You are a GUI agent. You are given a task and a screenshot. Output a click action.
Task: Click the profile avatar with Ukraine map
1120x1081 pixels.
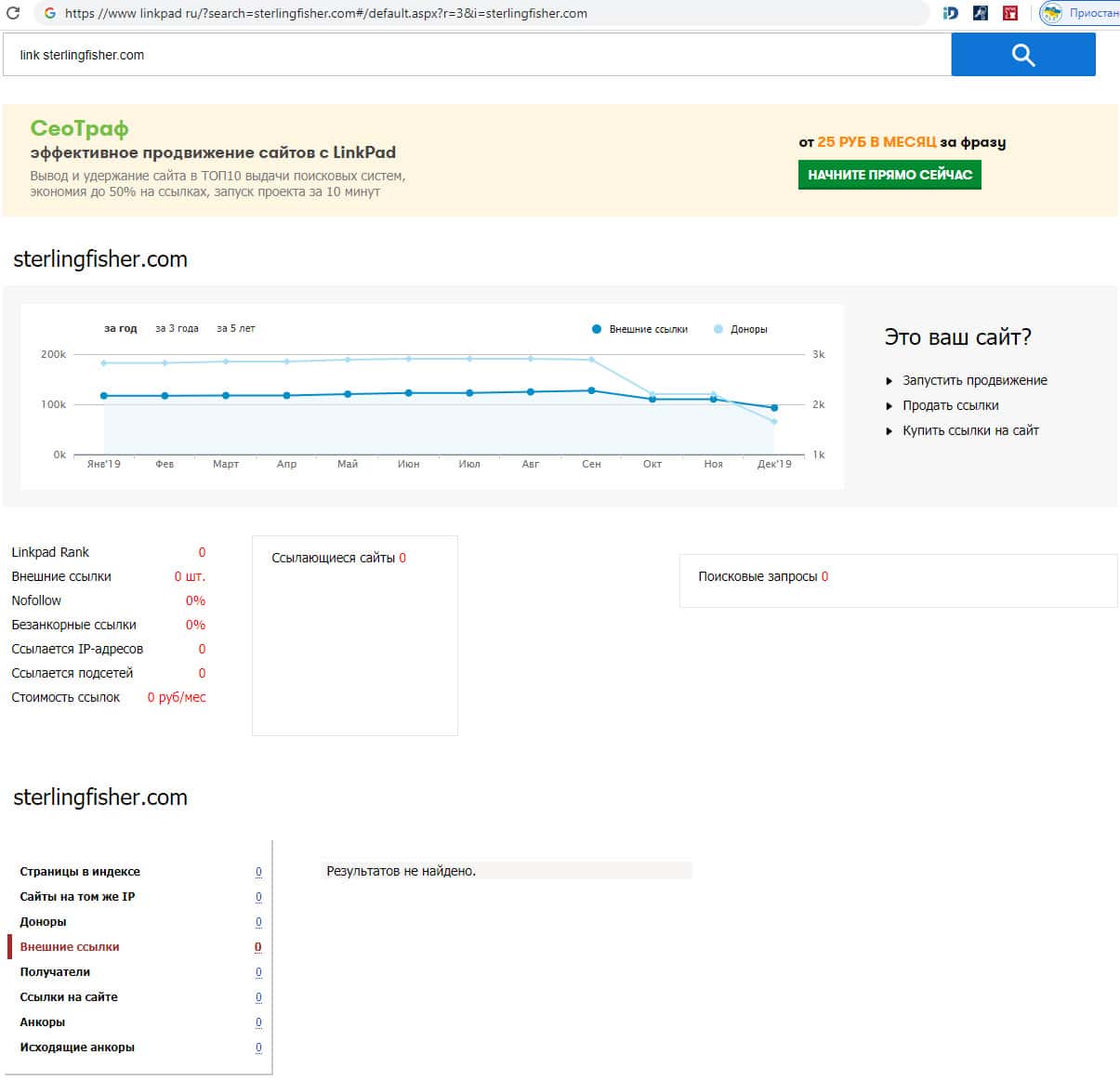click(x=1051, y=13)
